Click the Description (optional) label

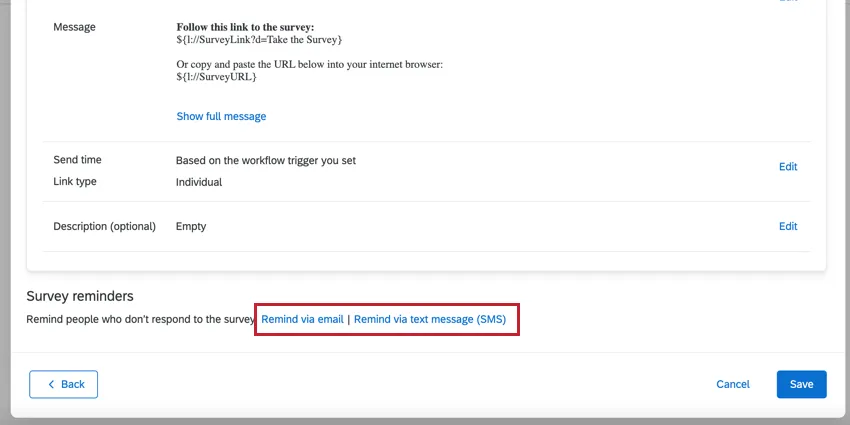104,226
